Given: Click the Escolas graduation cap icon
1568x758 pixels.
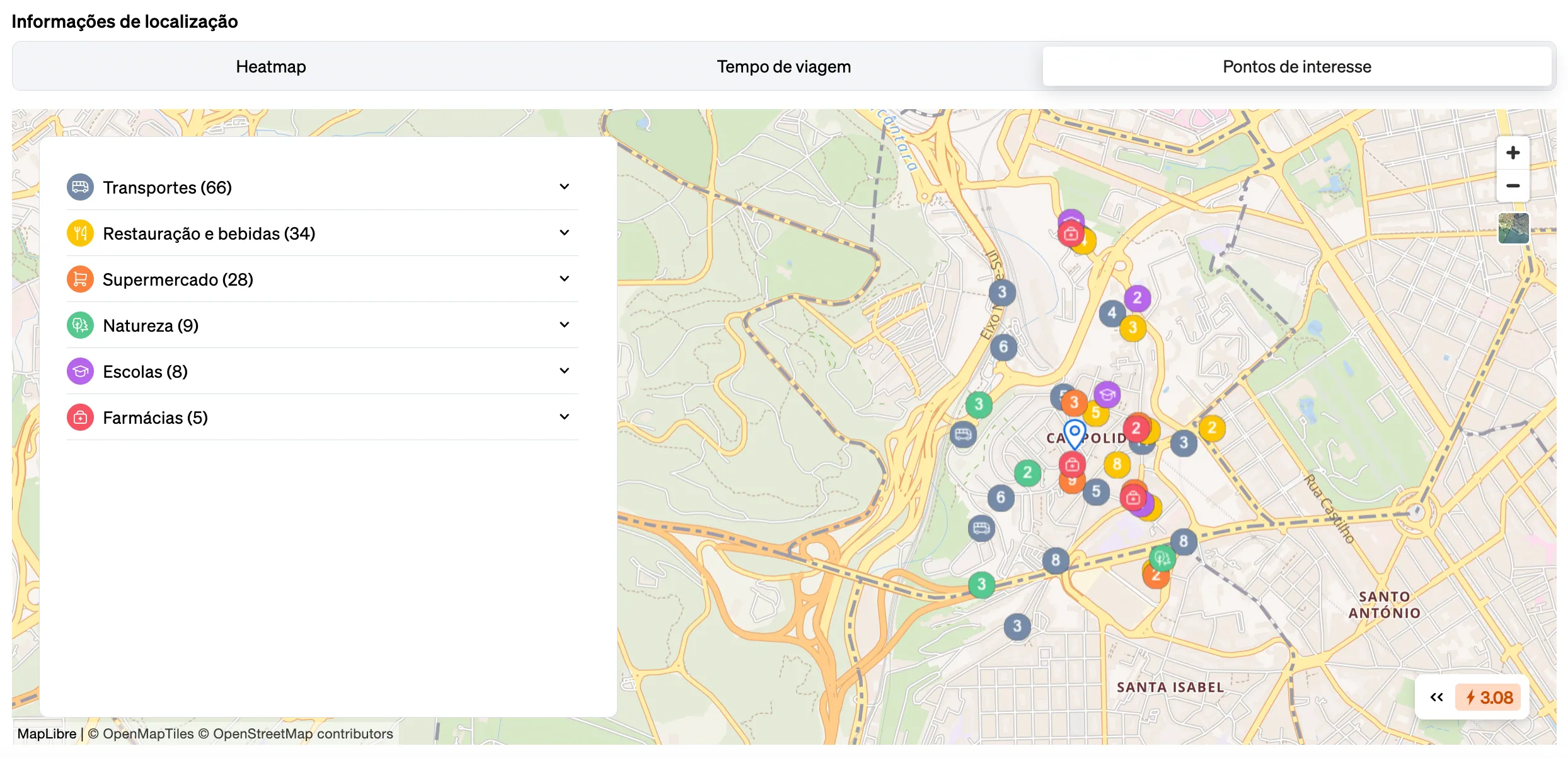Looking at the screenshot, I should [x=80, y=371].
